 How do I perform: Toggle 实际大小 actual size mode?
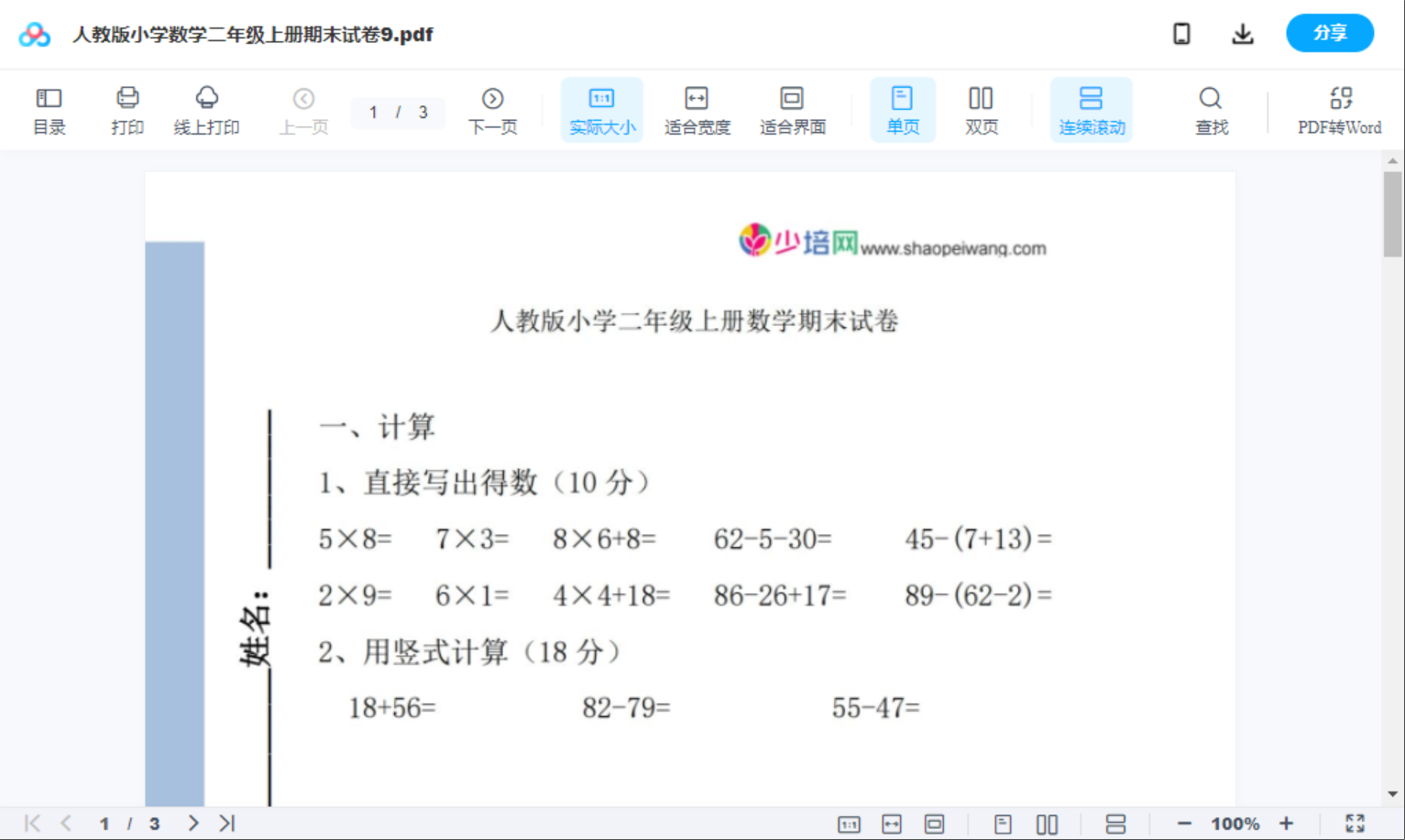pos(601,109)
